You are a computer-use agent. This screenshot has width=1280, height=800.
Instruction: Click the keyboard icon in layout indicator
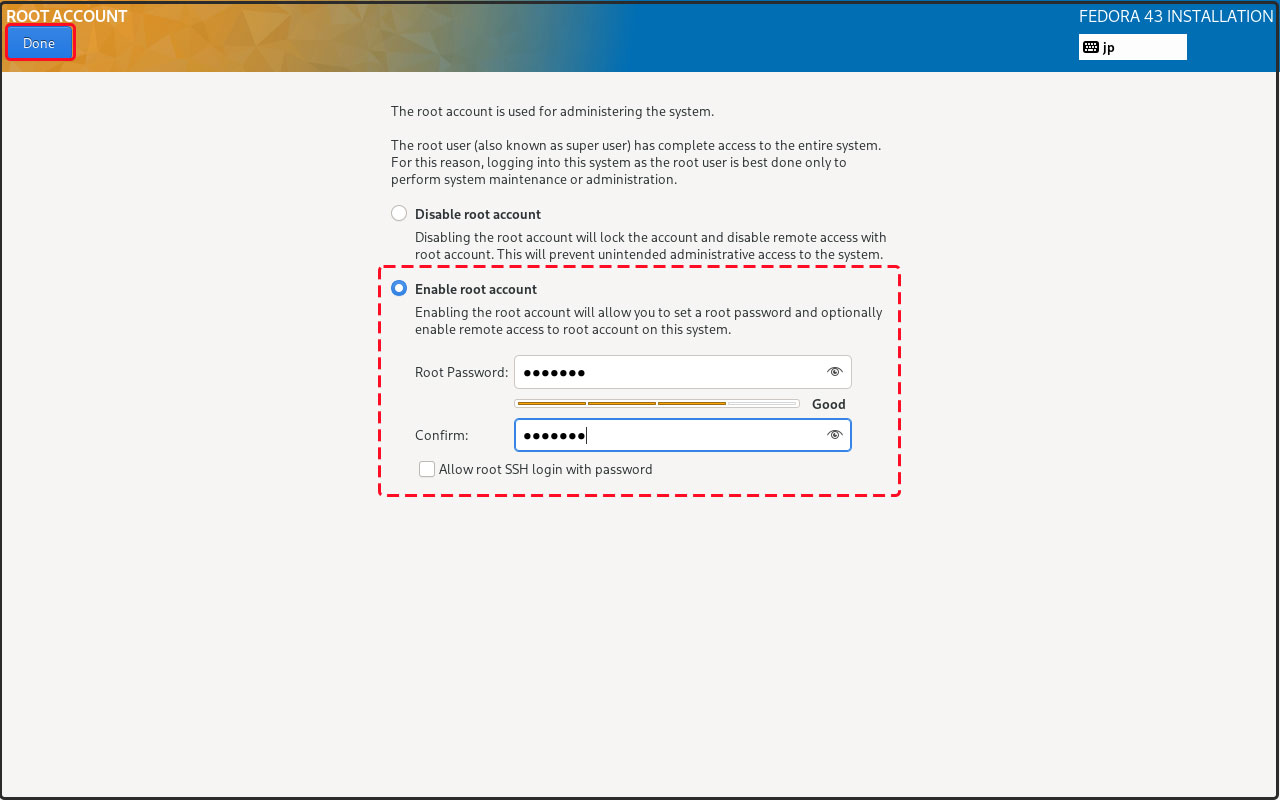pos(1091,47)
